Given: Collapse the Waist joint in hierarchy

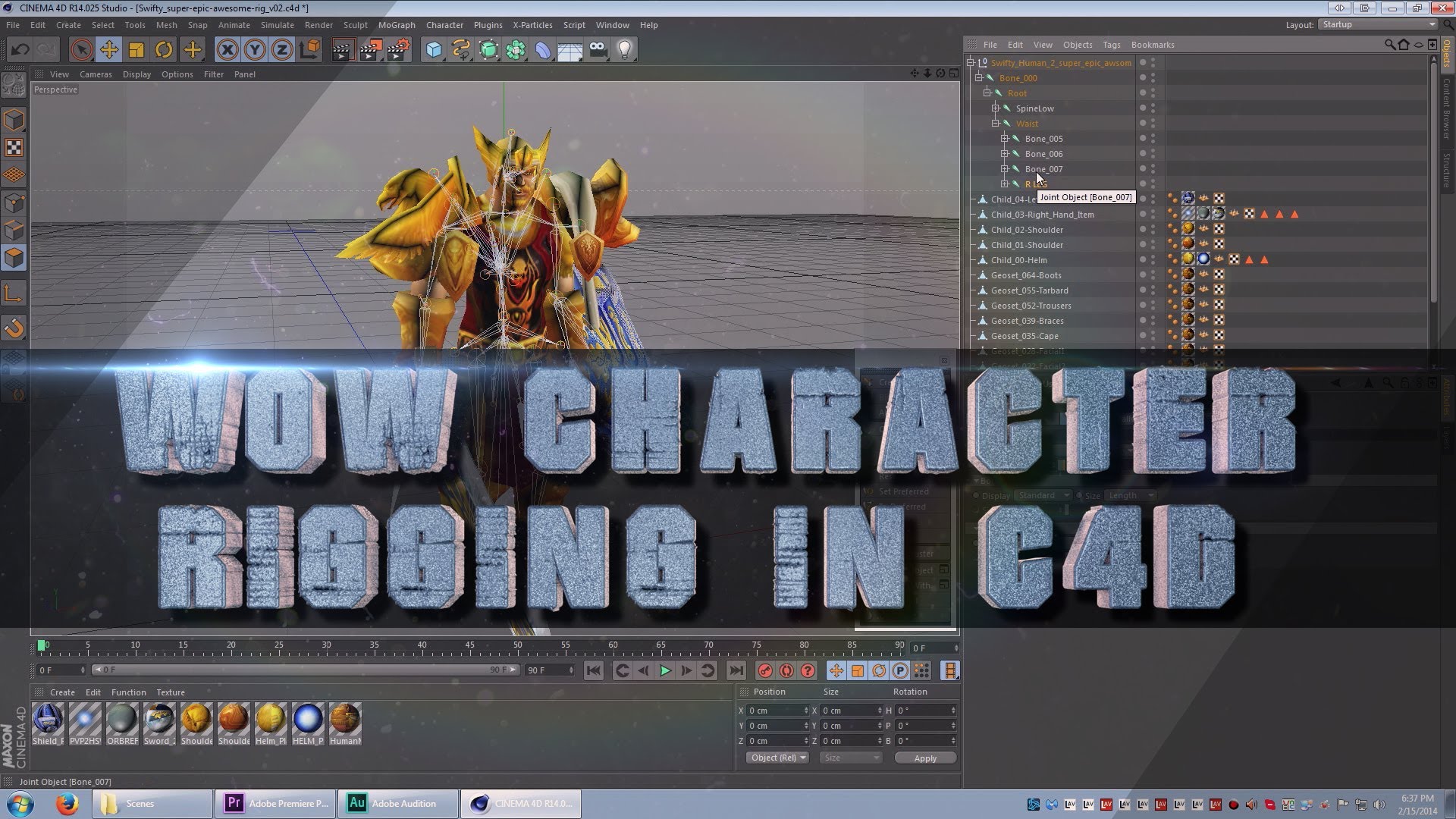Looking at the screenshot, I should [x=996, y=123].
